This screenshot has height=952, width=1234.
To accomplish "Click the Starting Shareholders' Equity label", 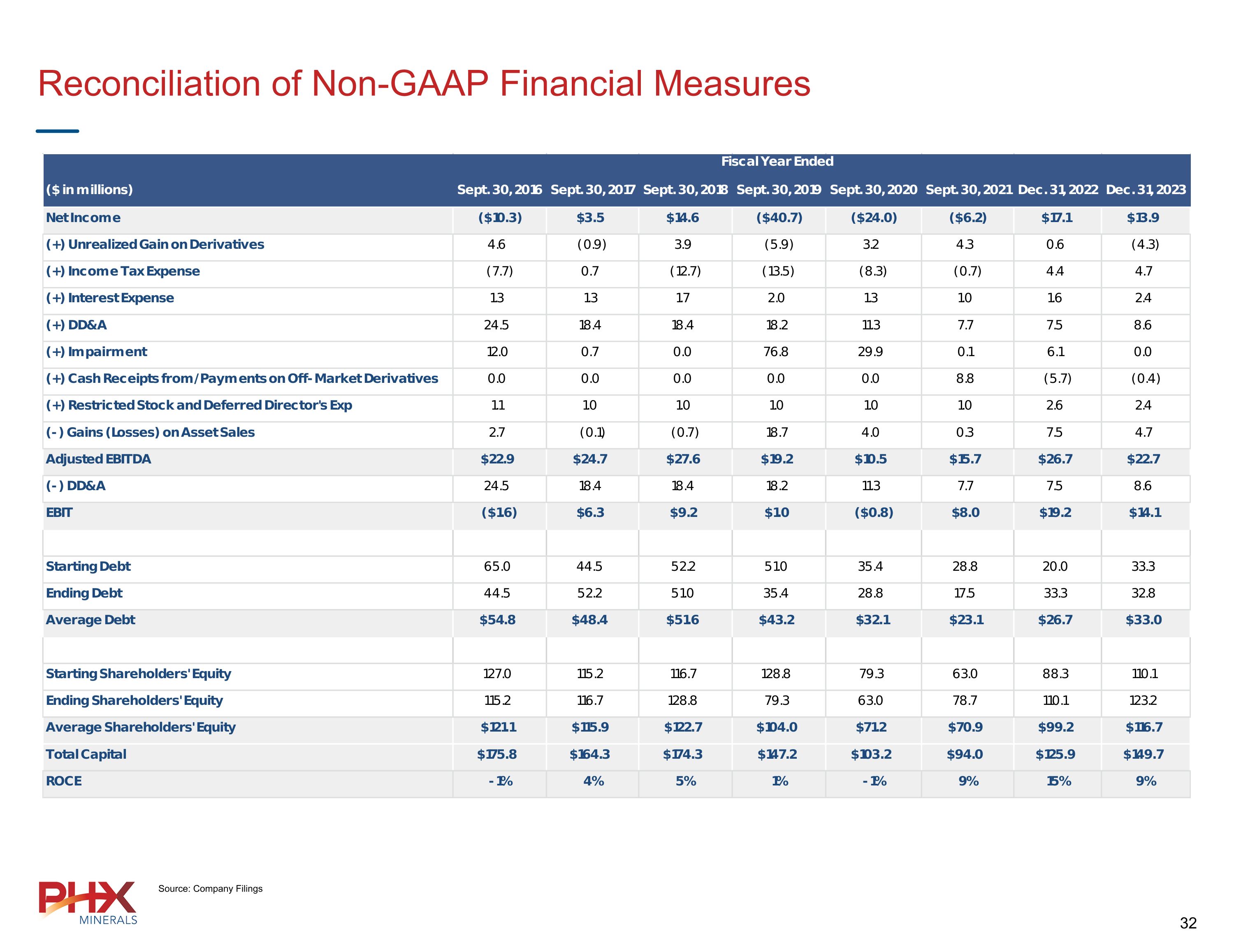I will click(x=139, y=674).
